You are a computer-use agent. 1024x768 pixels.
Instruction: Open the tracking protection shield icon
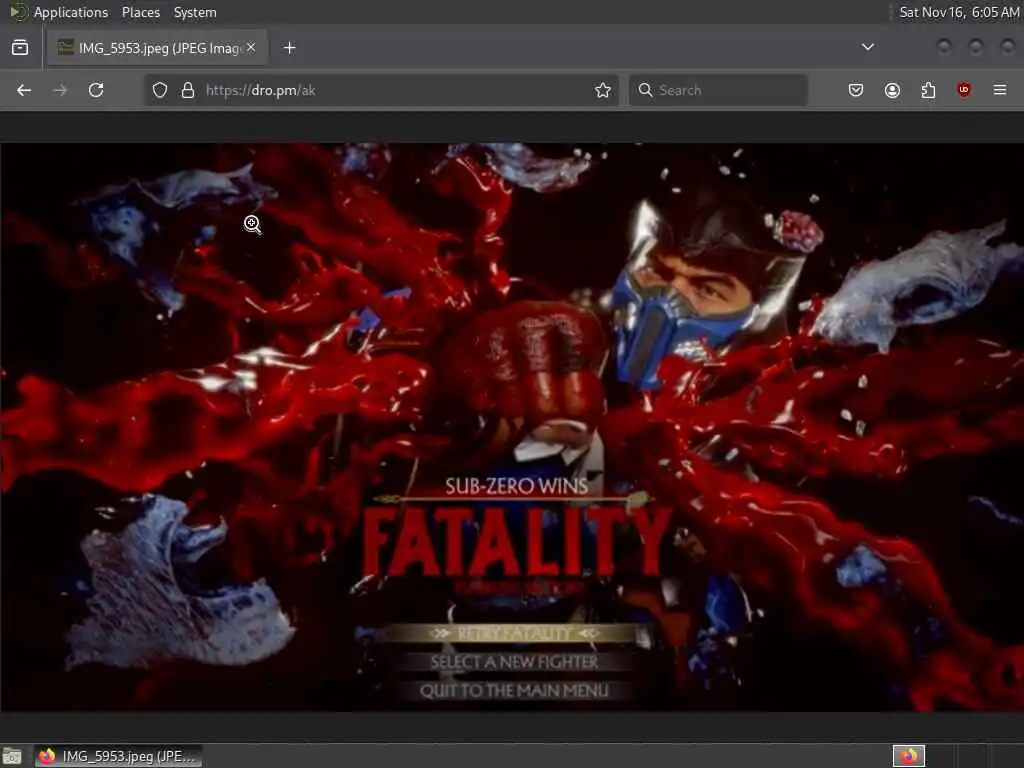(160, 90)
